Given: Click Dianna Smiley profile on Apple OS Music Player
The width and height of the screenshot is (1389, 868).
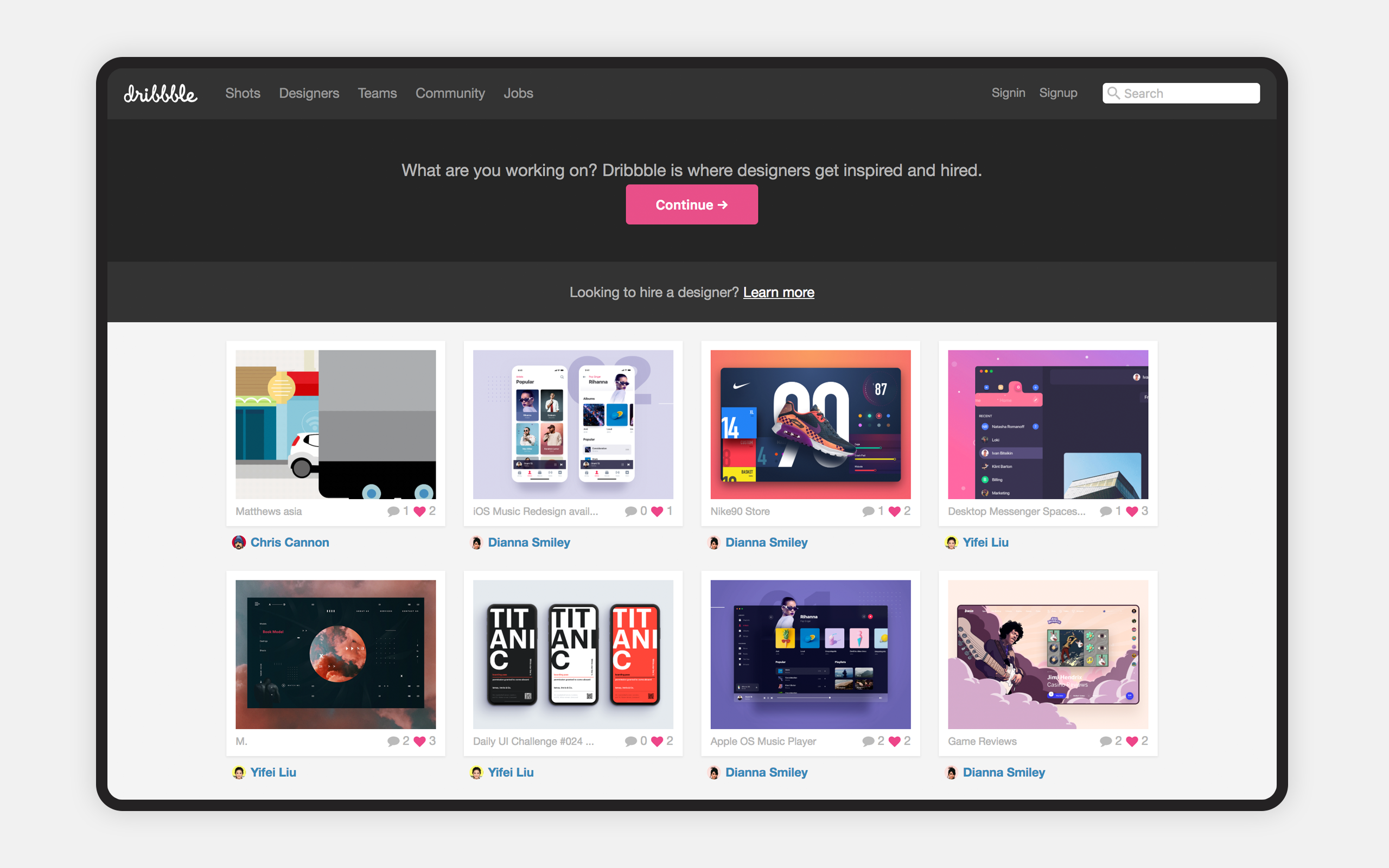Looking at the screenshot, I should pos(766,772).
